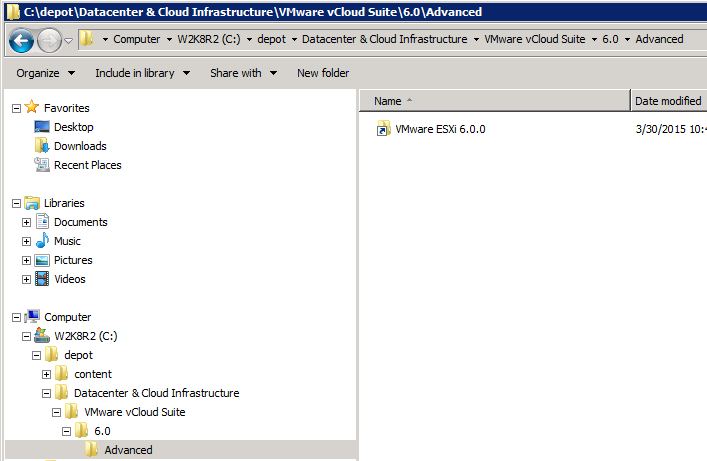707x461 pixels.
Task: Open the Organize dropdown menu
Action: (45, 73)
